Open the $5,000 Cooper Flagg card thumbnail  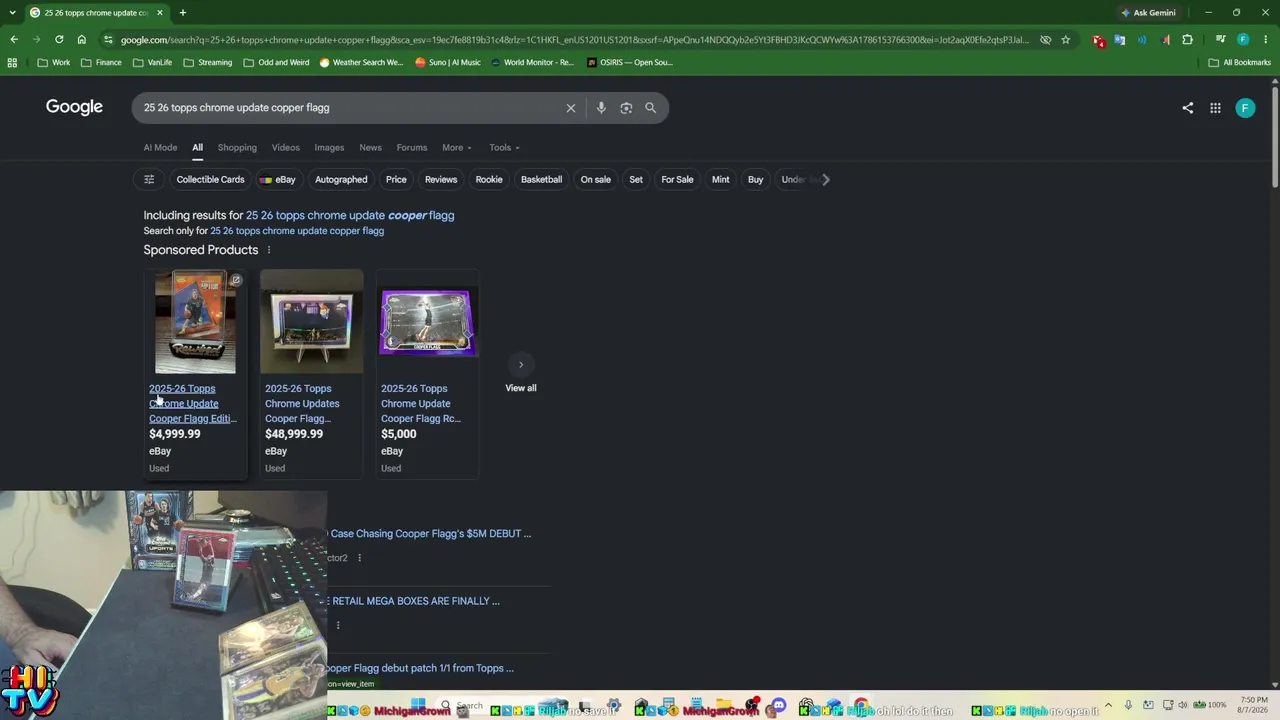click(428, 322)
